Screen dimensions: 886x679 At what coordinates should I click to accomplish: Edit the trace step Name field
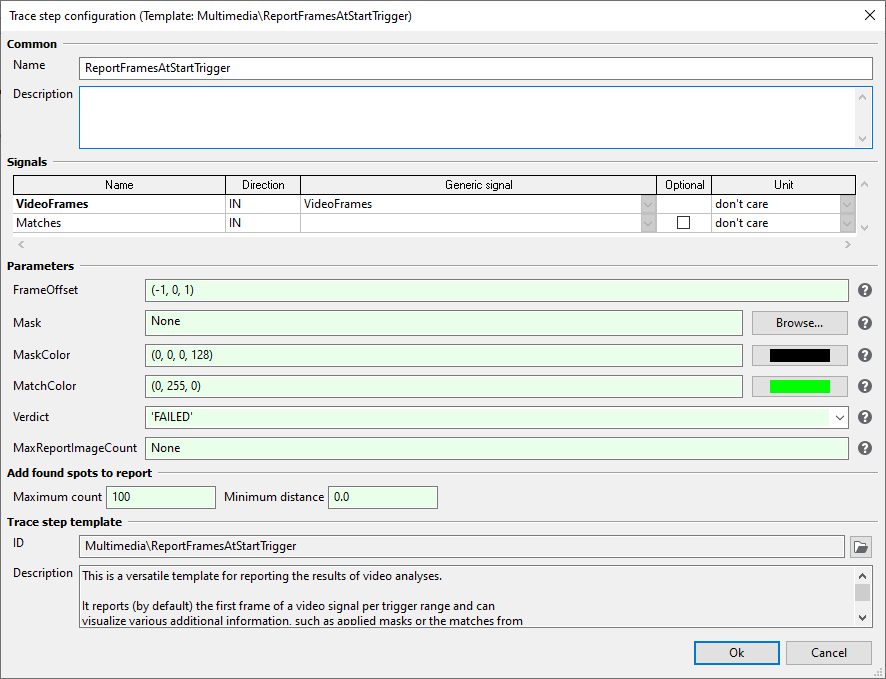click(476, 68)
